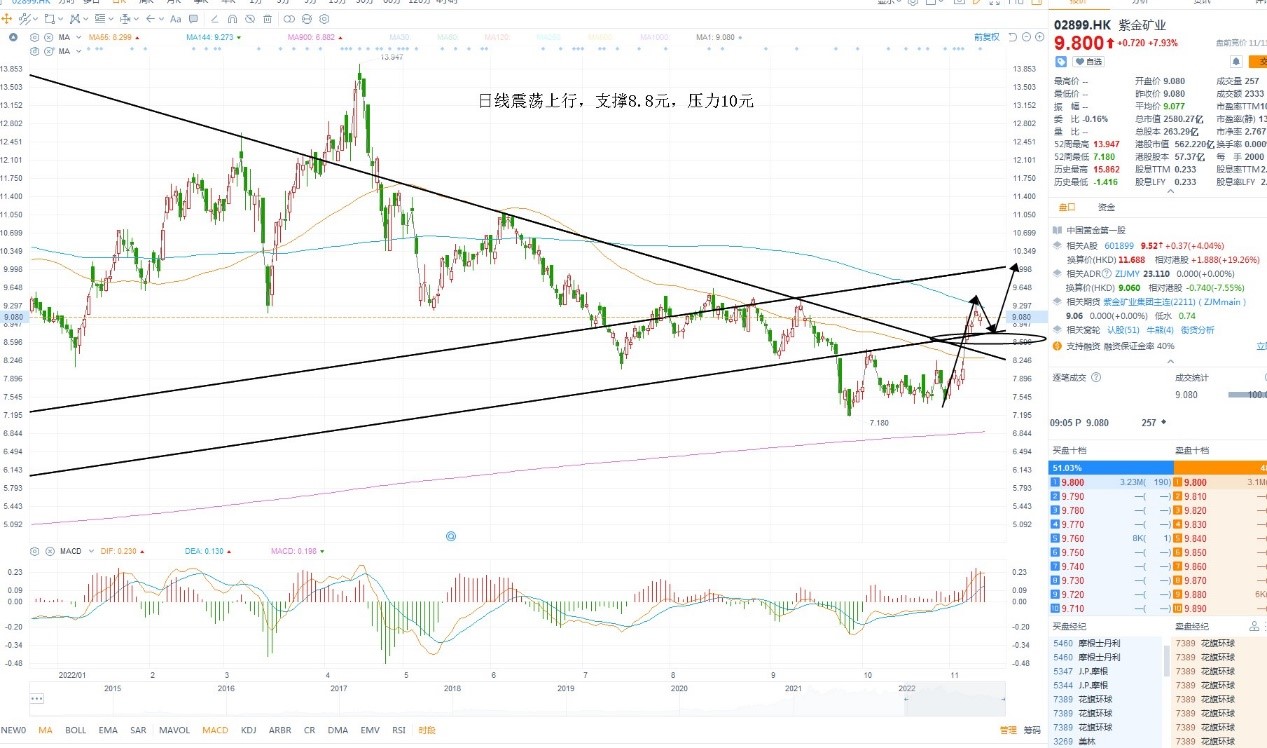Select the price range measurement tool
The width and height of the screenshot is (1267, 748).
click(x=125, y=19)
